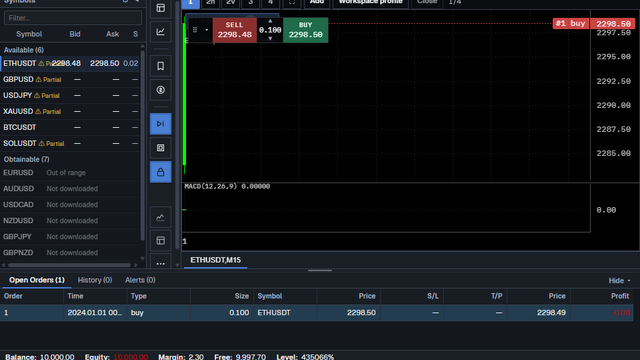Click the chart icon below the top layout icon
Image resolution: width=640 pixels, height=360 pixels.
[160, 32]
